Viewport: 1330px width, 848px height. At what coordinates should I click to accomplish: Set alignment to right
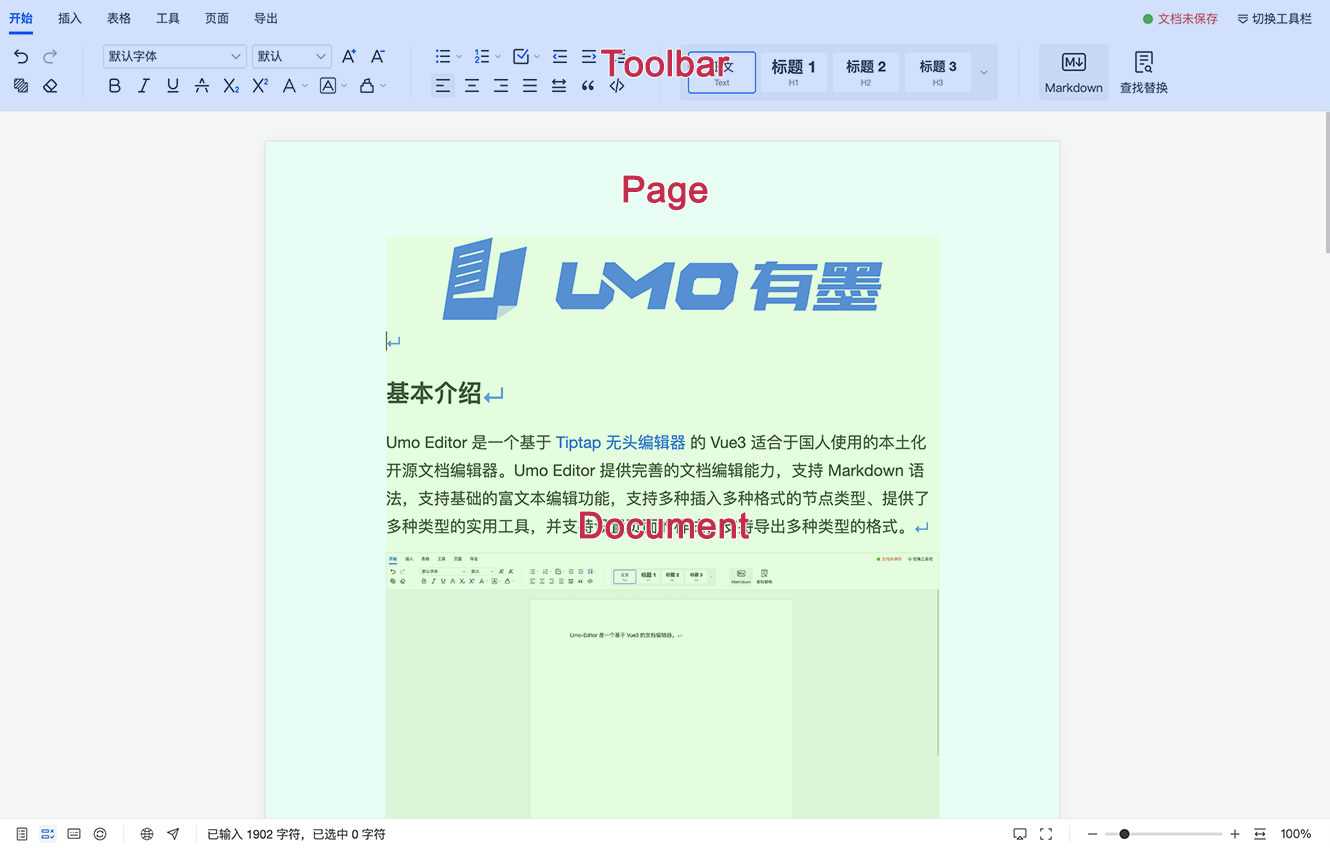click(501, 86)
